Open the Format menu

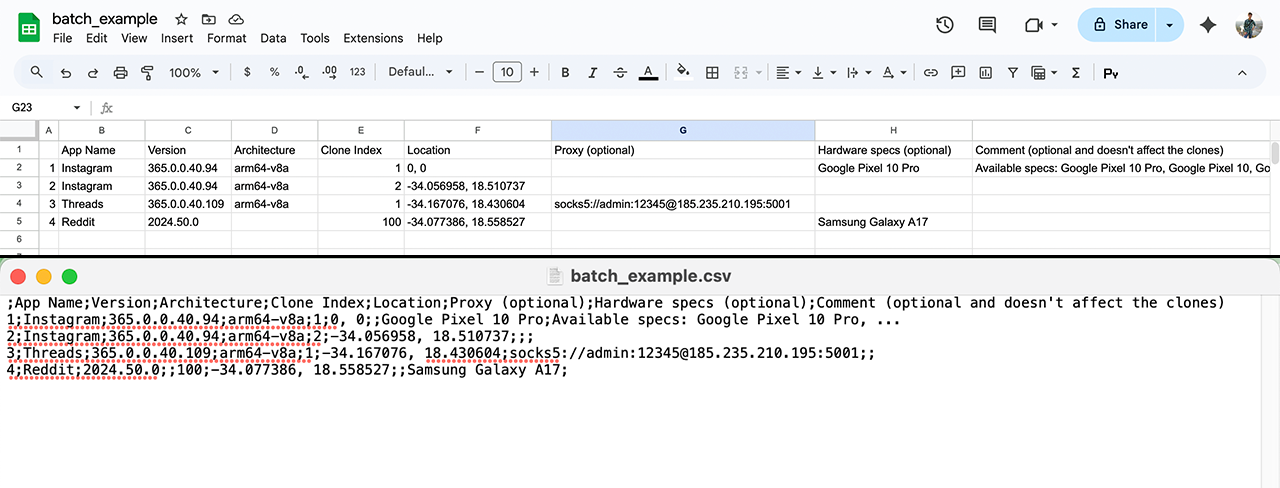227,38
